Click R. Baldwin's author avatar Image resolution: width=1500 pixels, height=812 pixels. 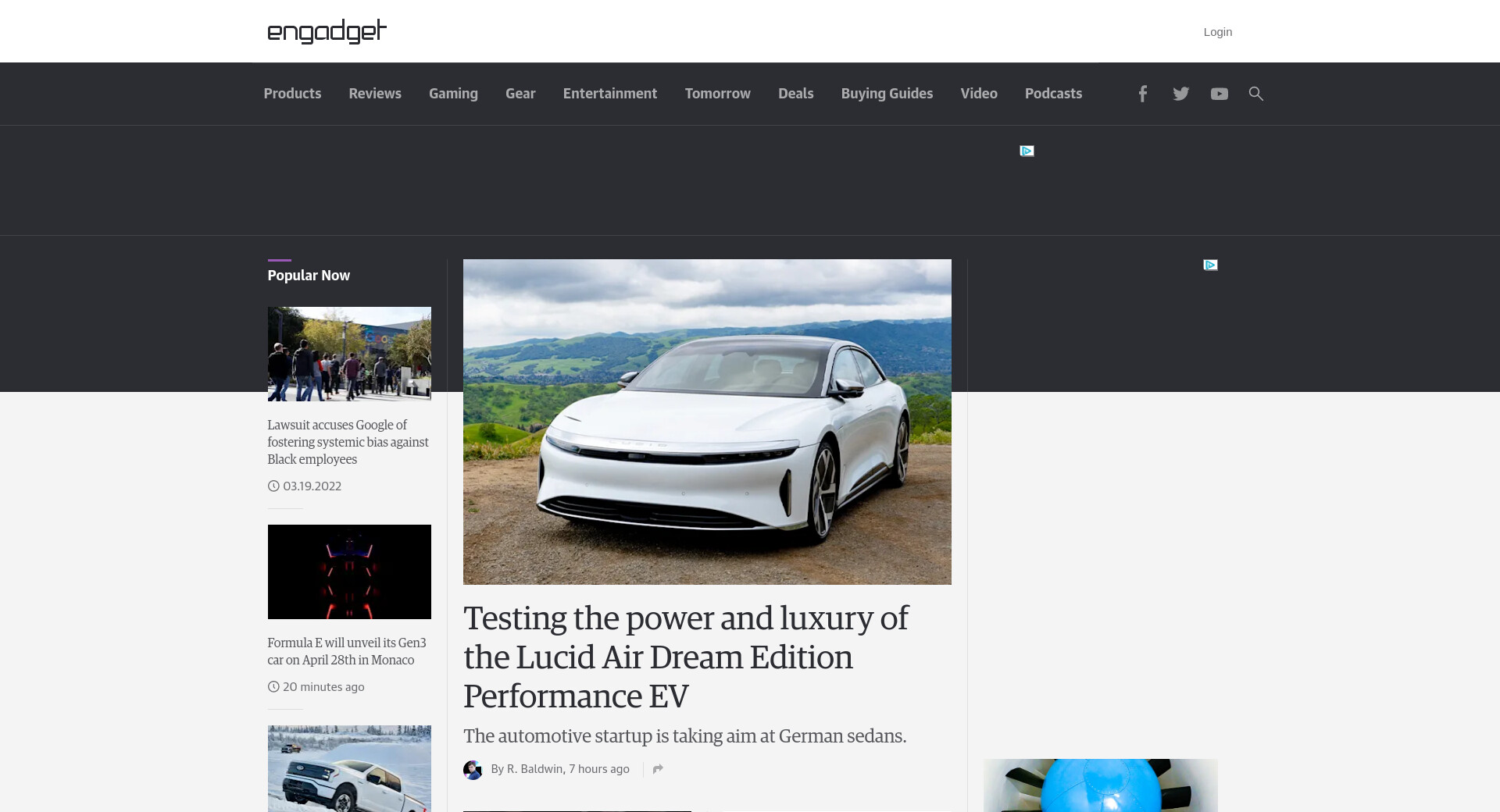click(x=473, y=770)
